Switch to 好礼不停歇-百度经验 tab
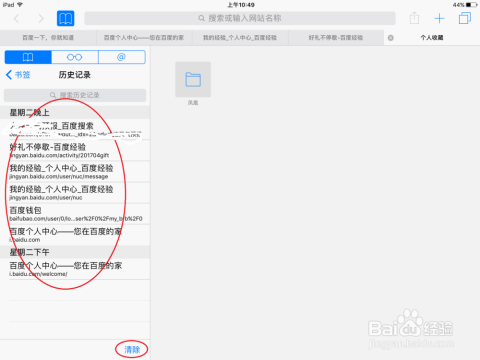 336,38
